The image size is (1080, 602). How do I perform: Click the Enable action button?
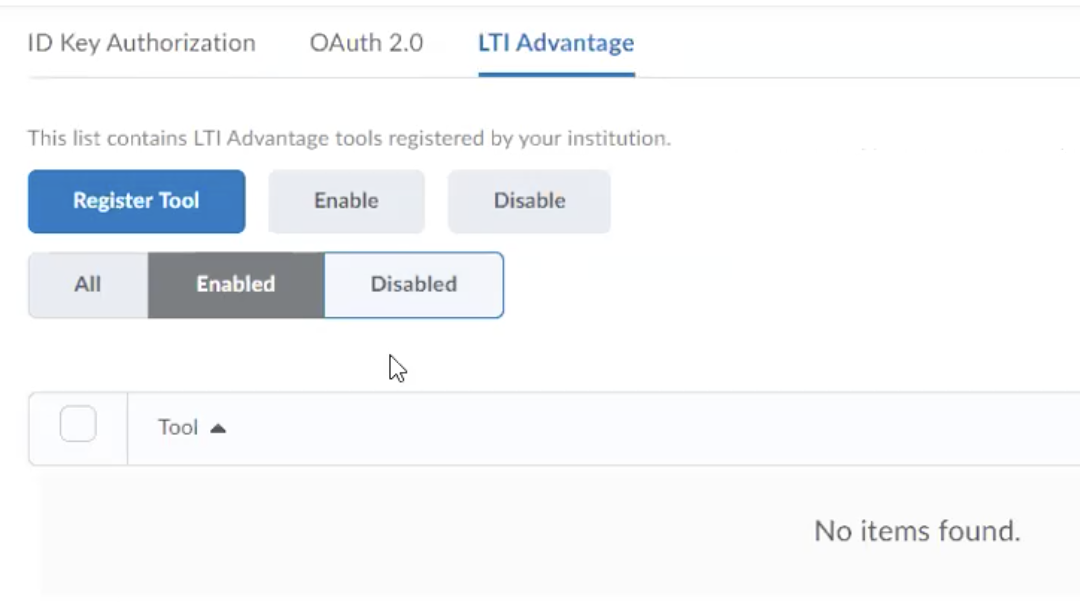coord(346,201)
